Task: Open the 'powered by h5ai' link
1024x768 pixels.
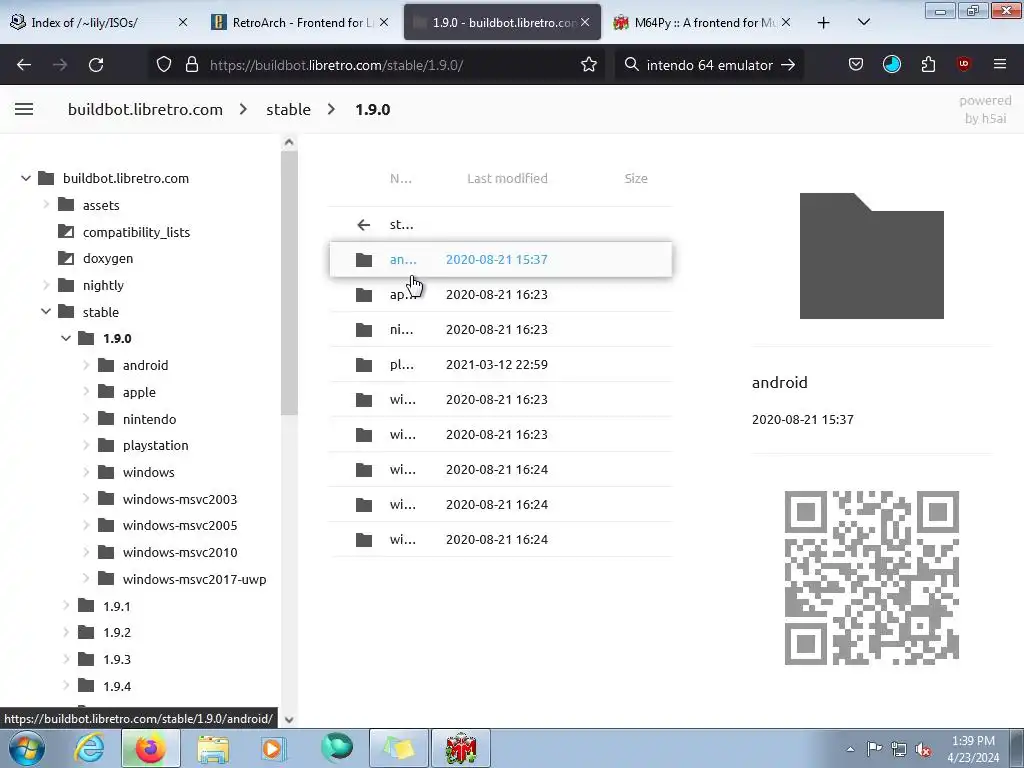Action: tap(985, 109)
